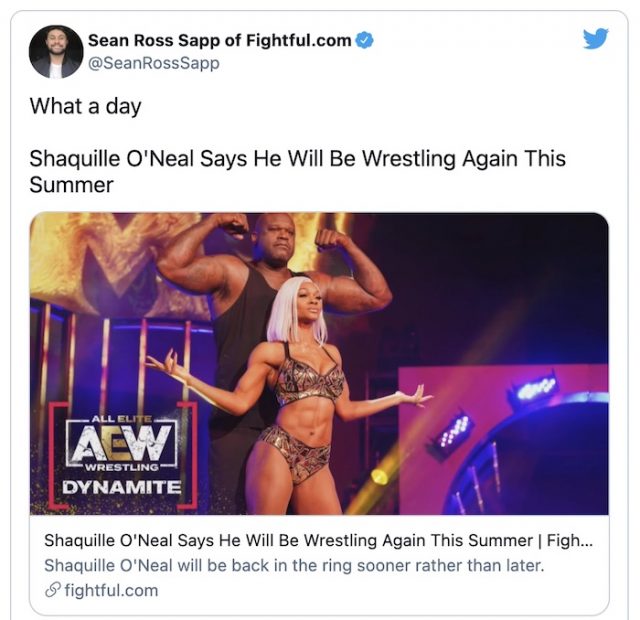
Task: Click the 'What a day' tweet text
Action: [85, 106]
